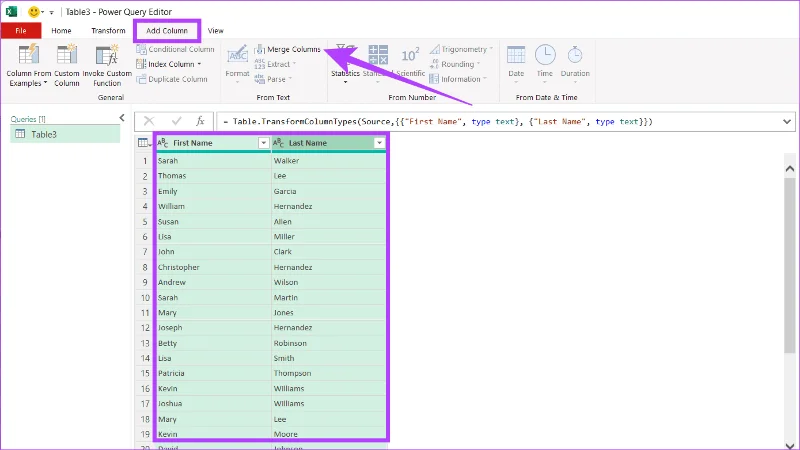Open Last Name column filter dropdown
This screenshot has height=450, width=800.
(x=379, y=143)
